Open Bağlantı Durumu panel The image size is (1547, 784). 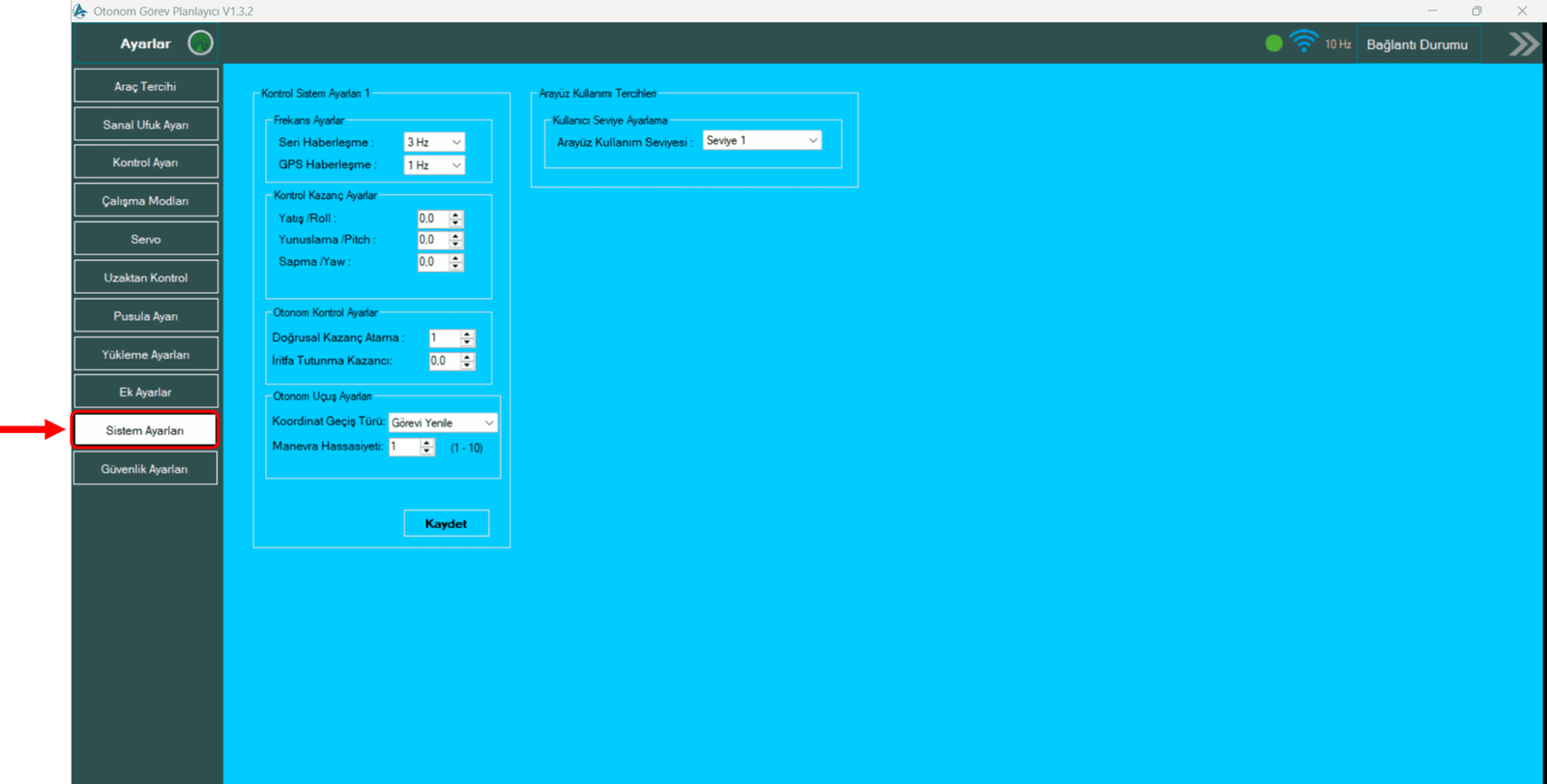click(1416, 44)
